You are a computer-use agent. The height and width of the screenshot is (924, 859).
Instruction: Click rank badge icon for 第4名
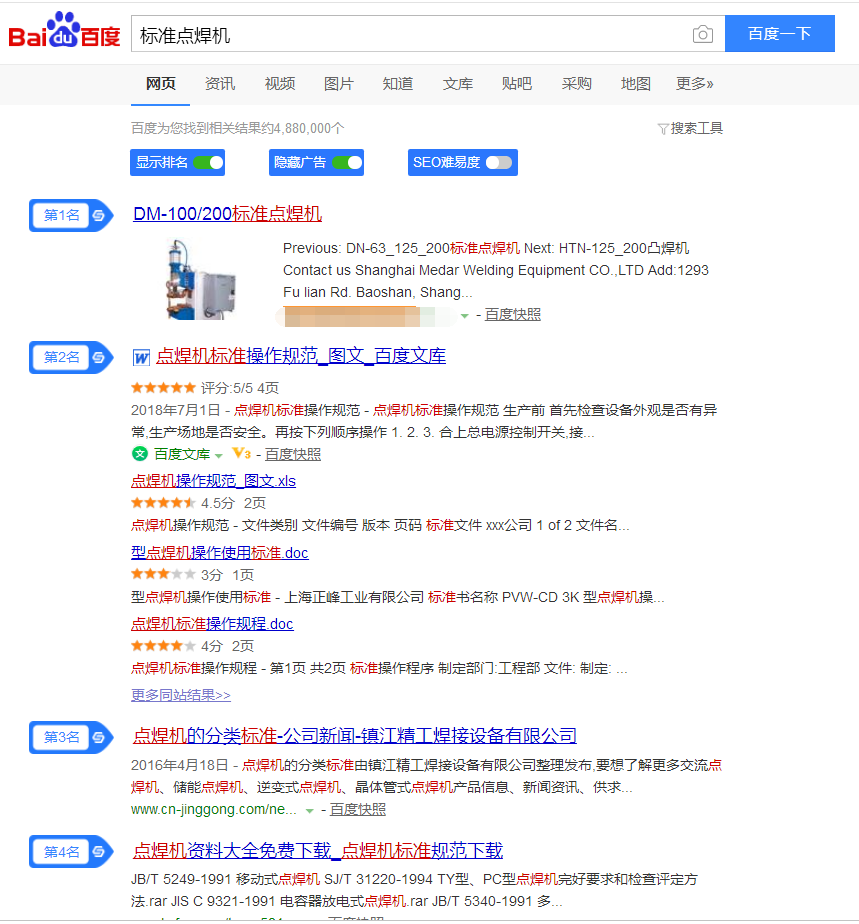click(99, 852)
